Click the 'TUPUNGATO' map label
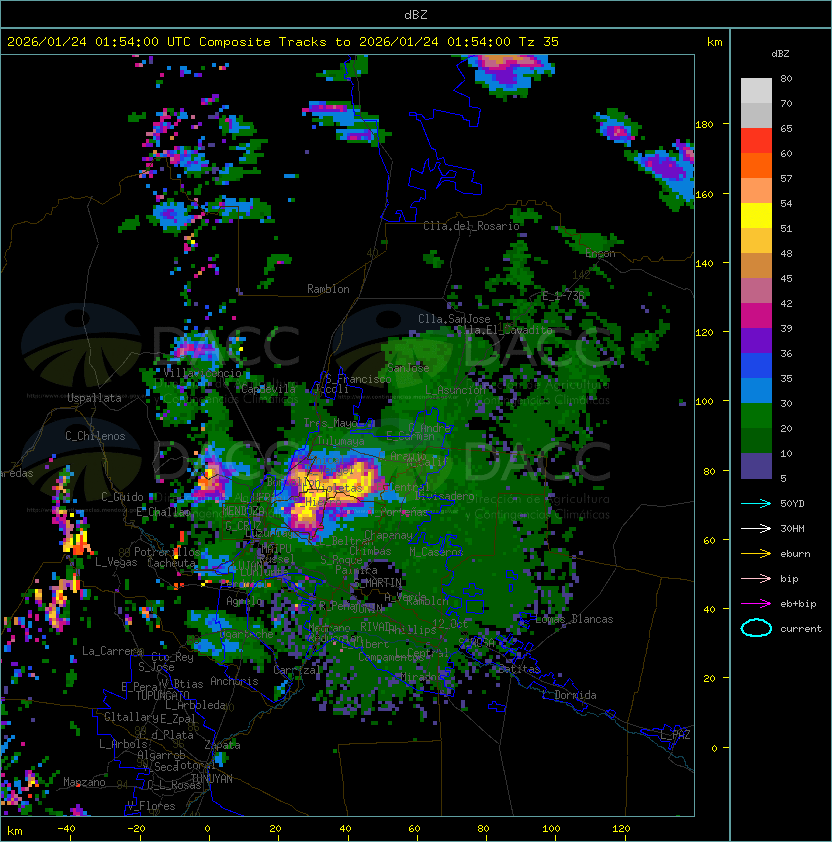The height and width of the screenshot is (842, 832). coord(162,696)
